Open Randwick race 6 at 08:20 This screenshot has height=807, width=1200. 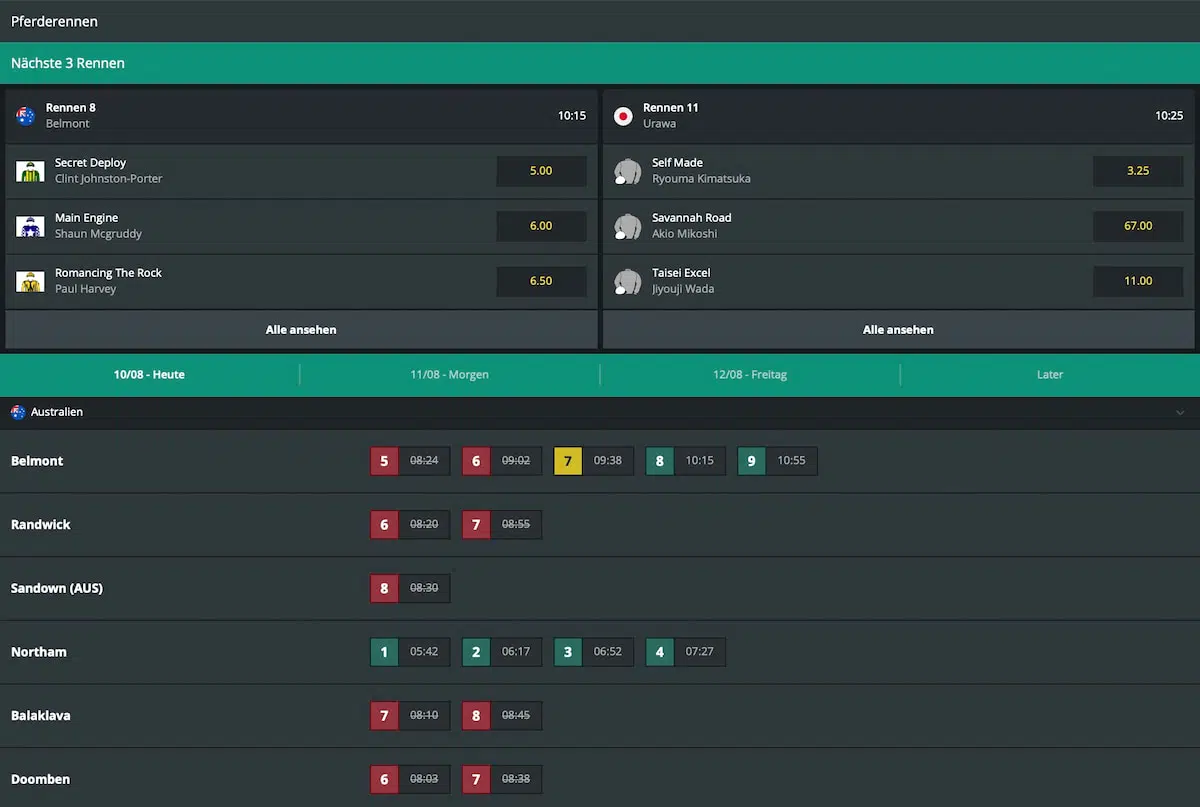[410, 524]
